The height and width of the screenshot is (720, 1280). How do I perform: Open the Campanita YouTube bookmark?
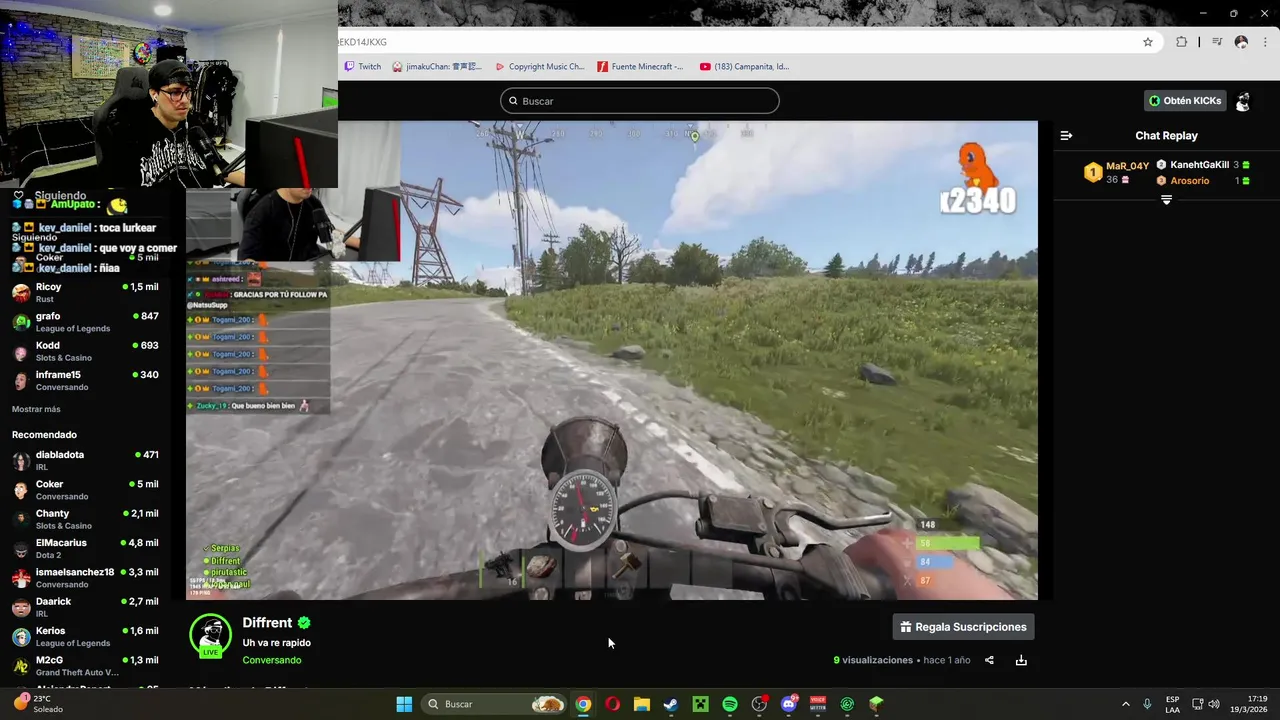pyautogui.click(x=744, y=67)
